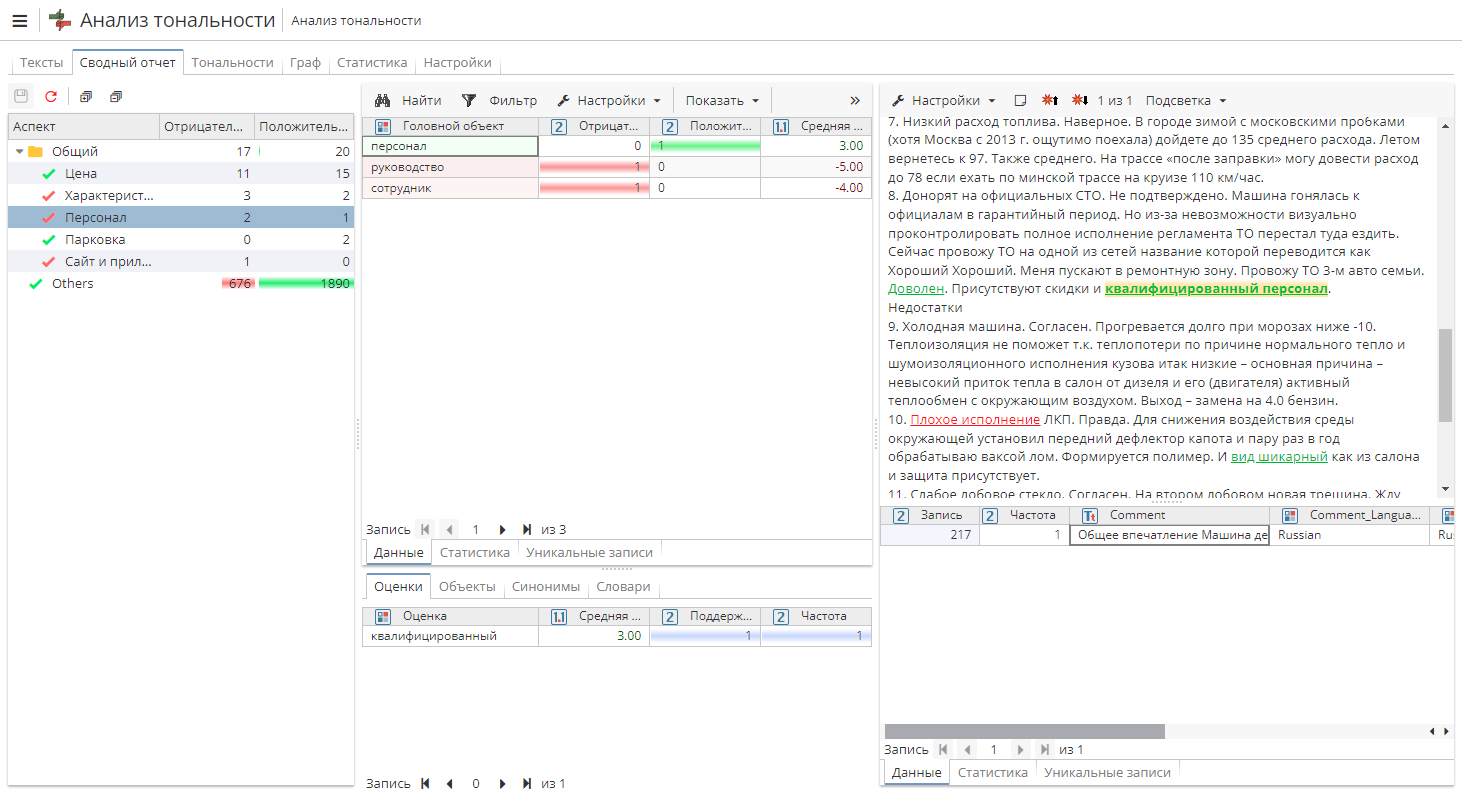Go to next record in comments grid
The height and width of the screenshot is (793, 1462).
[1020, 750]
